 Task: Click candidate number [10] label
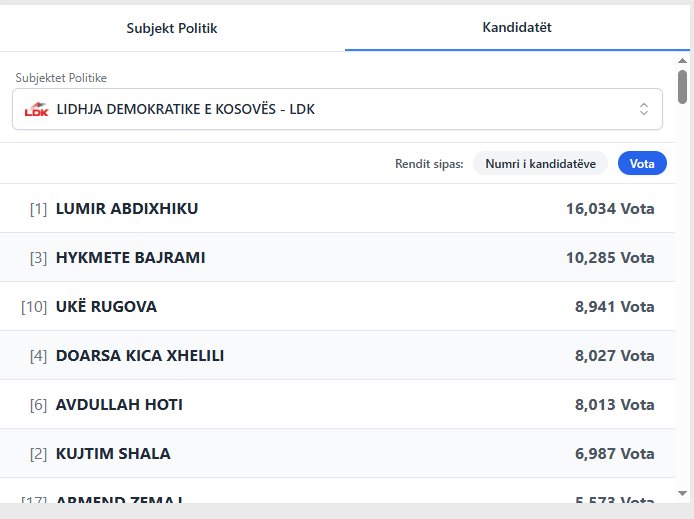[x=34, y=307]
